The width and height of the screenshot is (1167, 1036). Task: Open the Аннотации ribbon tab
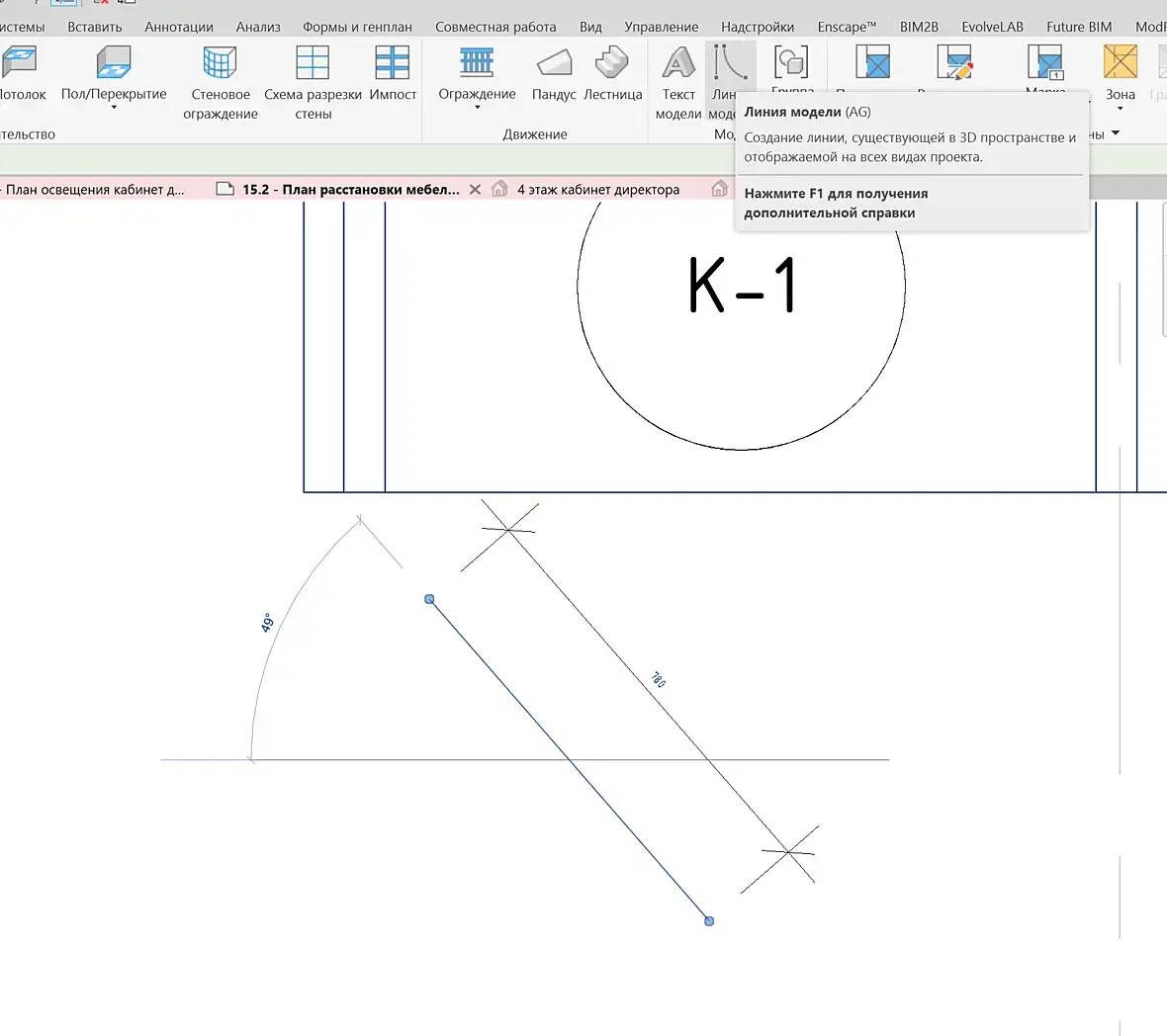pos(179,27)
